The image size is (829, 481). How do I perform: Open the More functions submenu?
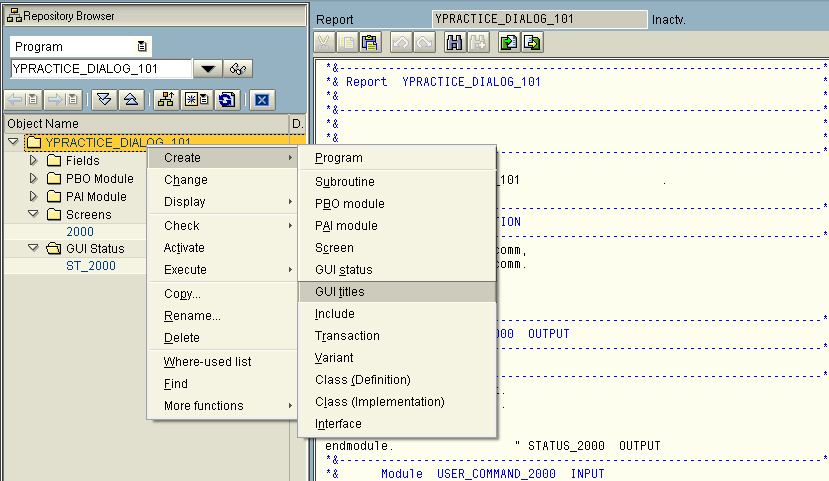click(204, 406)
